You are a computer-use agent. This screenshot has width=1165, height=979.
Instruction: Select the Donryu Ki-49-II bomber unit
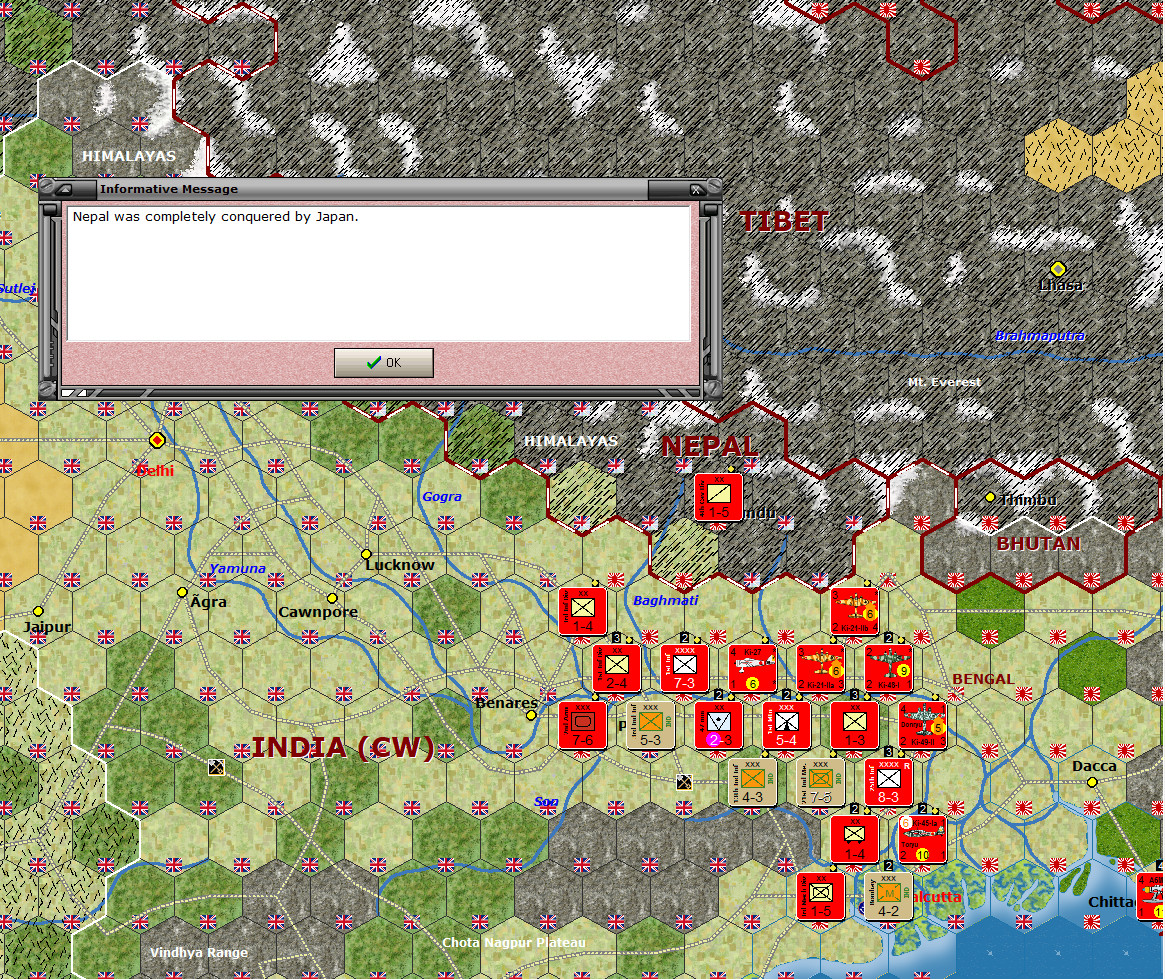(921, 724)
